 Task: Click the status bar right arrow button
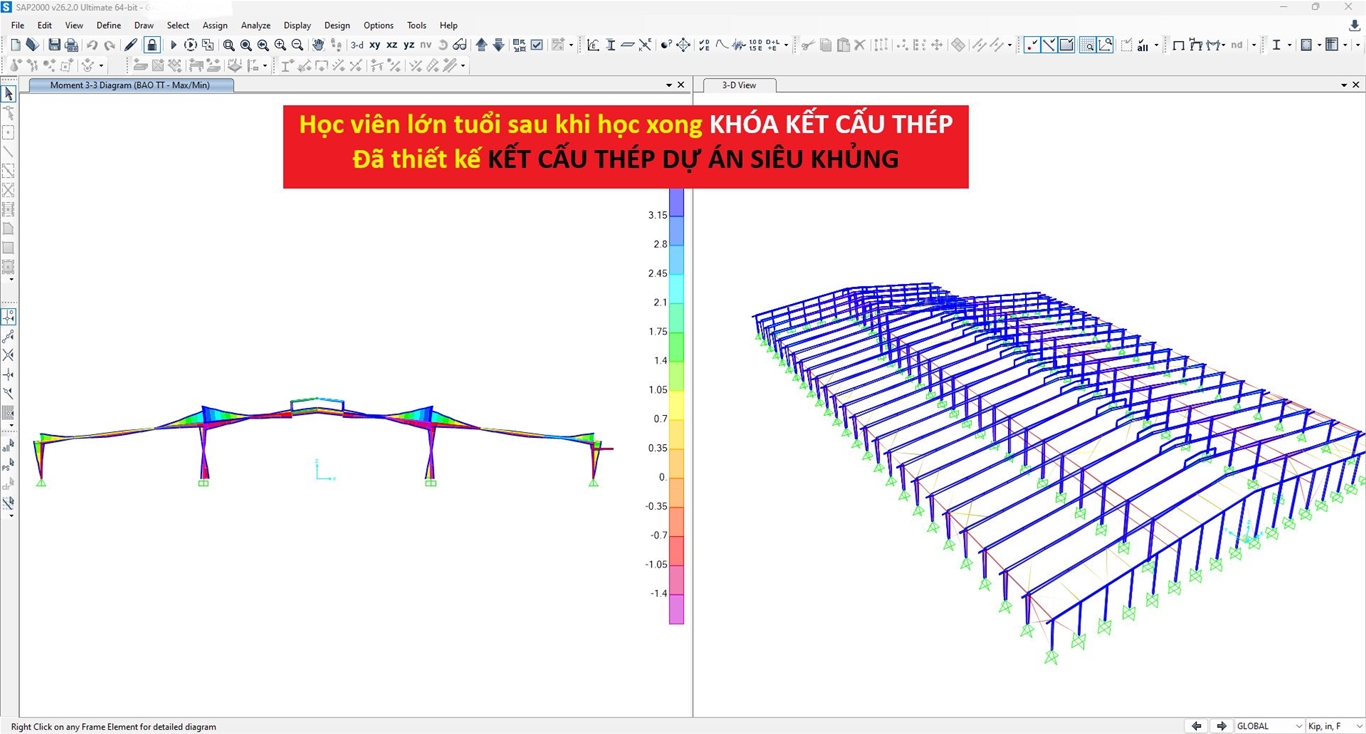click(1220, 726)
